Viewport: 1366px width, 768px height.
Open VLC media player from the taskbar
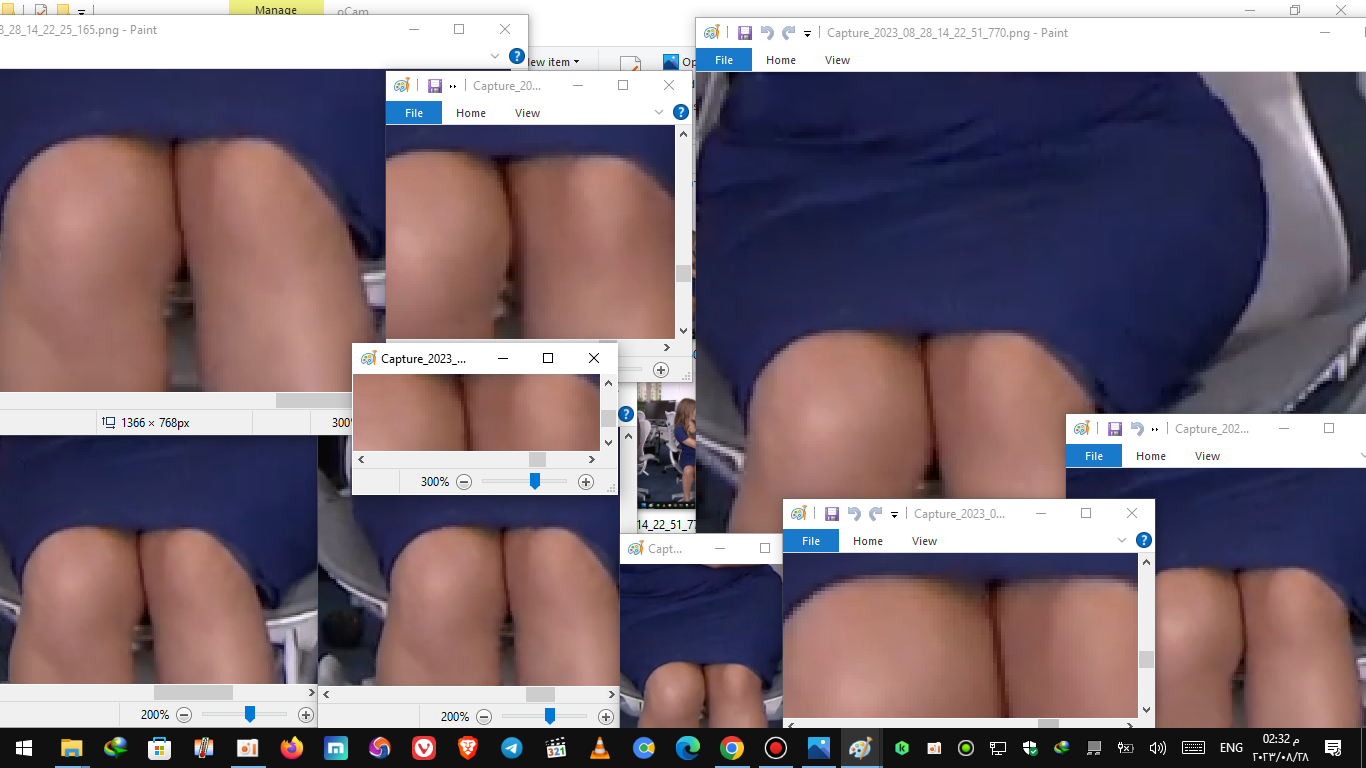point(599,748)
